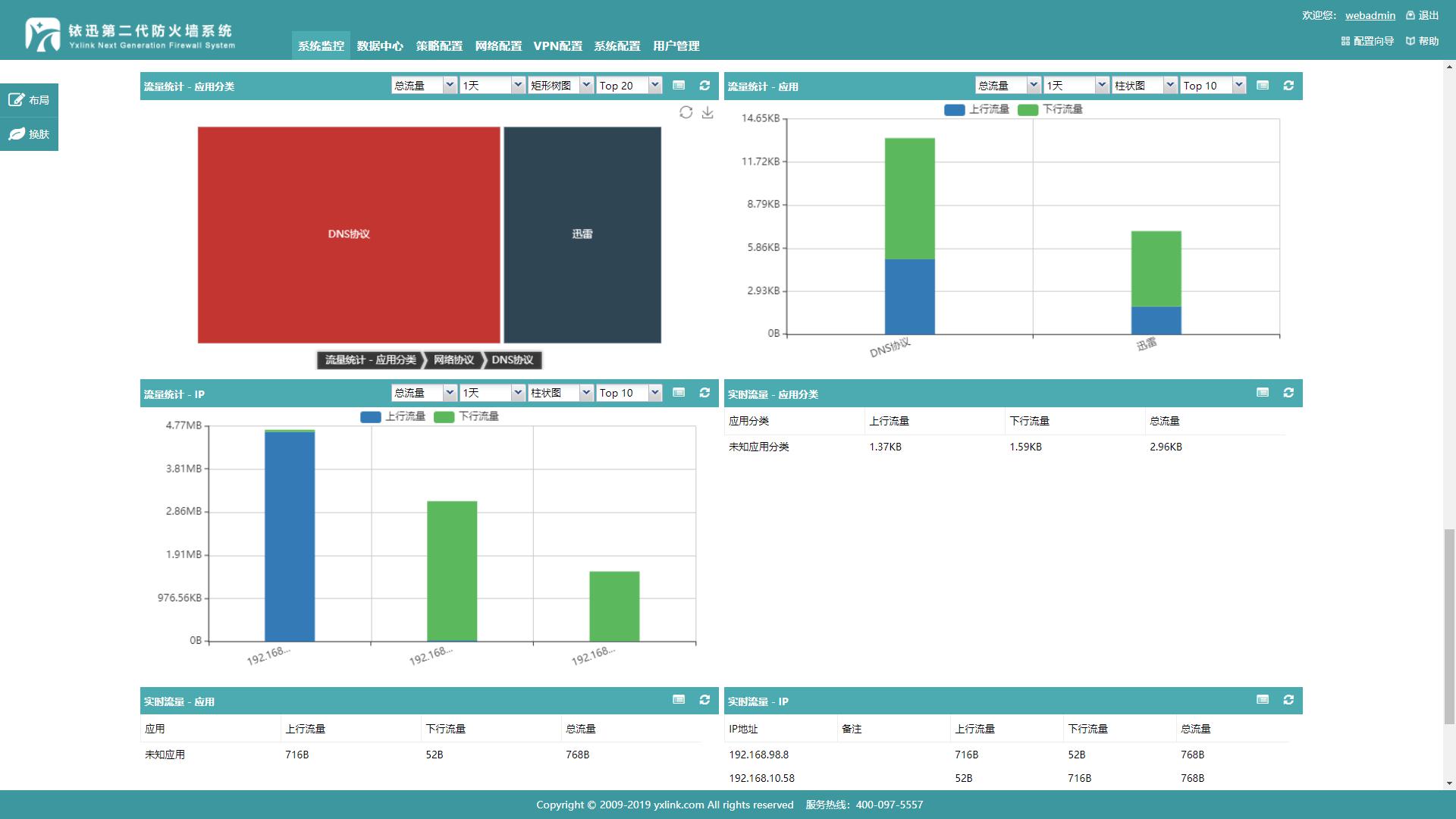Click the 未知应用分类 table row
The height and width of the screenshot is (819, 1456).
point(1005,447)
